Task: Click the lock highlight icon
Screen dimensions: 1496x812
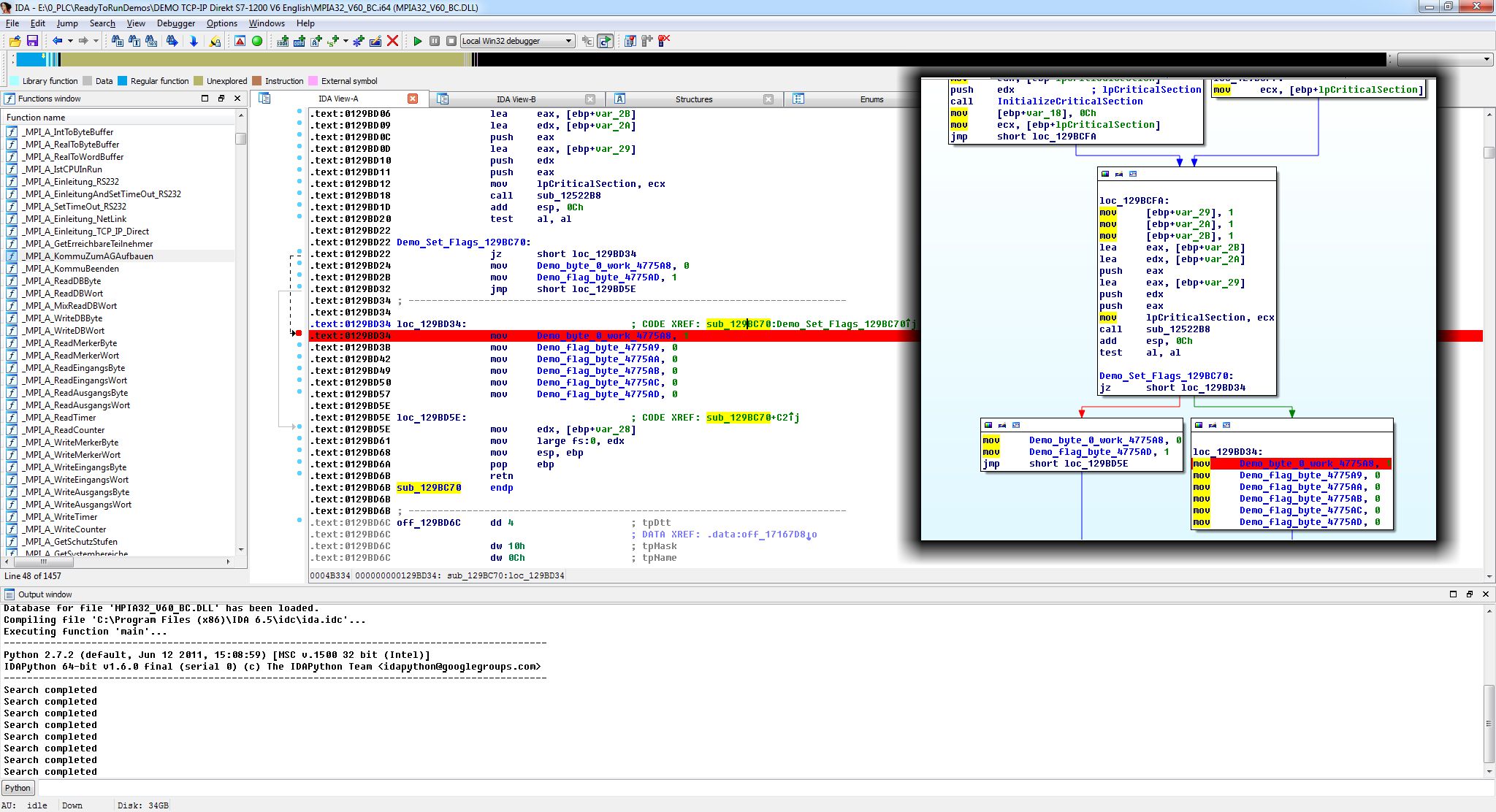Action: pyautogui.click(x=215, y=41)
